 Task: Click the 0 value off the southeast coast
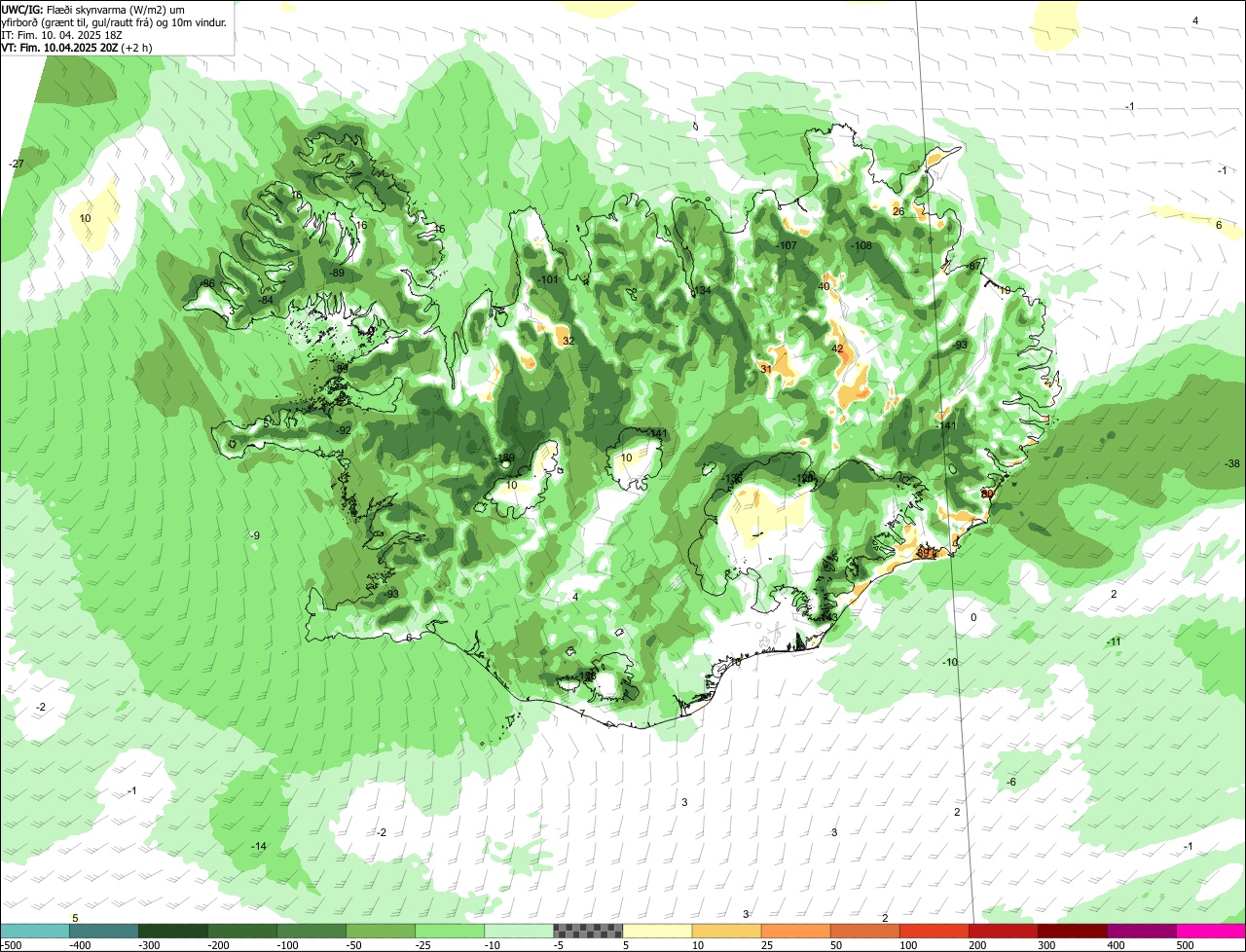click(x=973, y=617)
